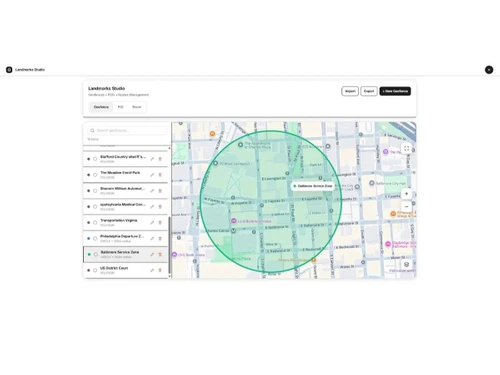Screen dimensions: 500x375
Task: Edit the Transportation Virginia geofence
Action: pos(152,222)
